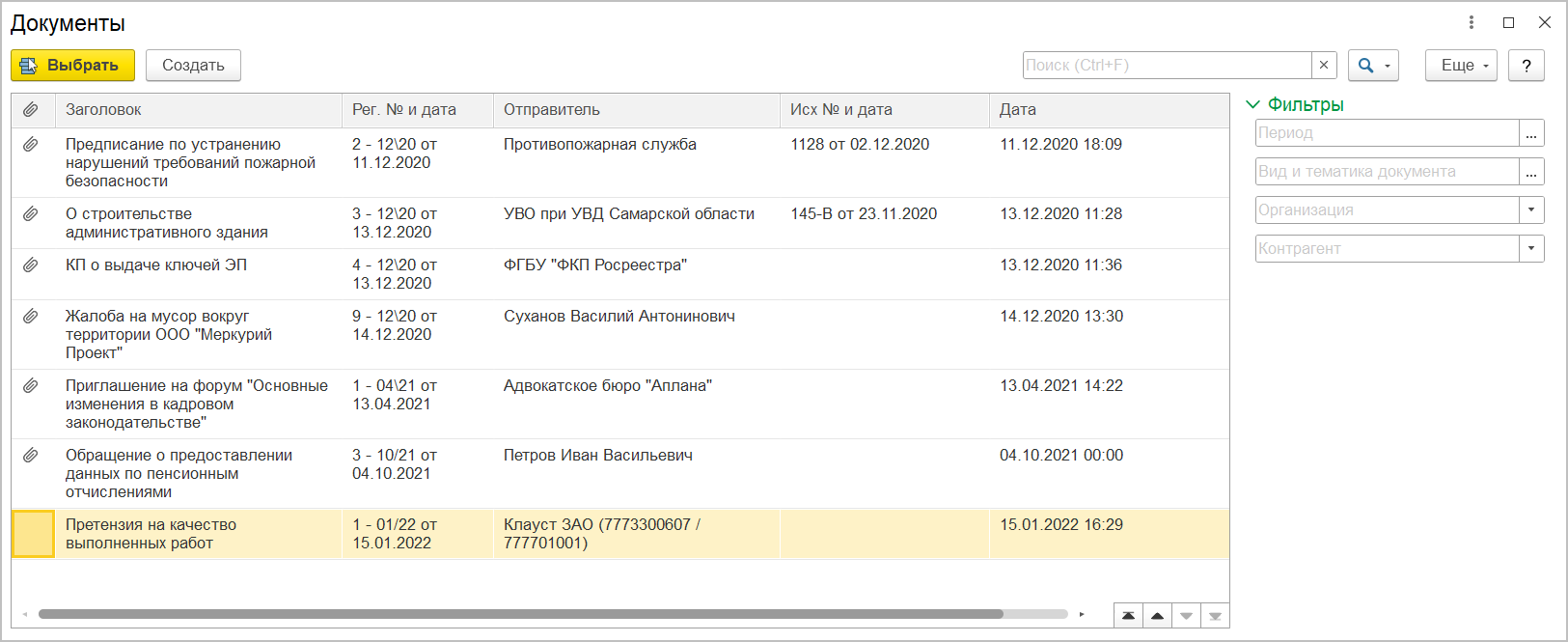Click the Создать button
The width and height of the screenshot is (1568, 642).
(193, 66)
